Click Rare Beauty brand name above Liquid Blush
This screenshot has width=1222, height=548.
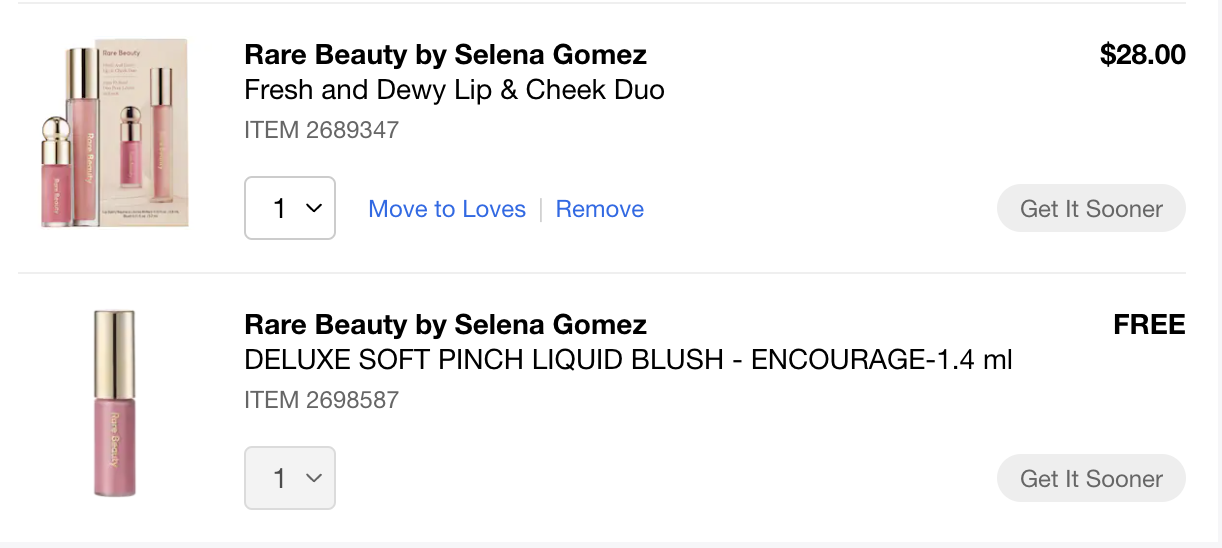445,324
